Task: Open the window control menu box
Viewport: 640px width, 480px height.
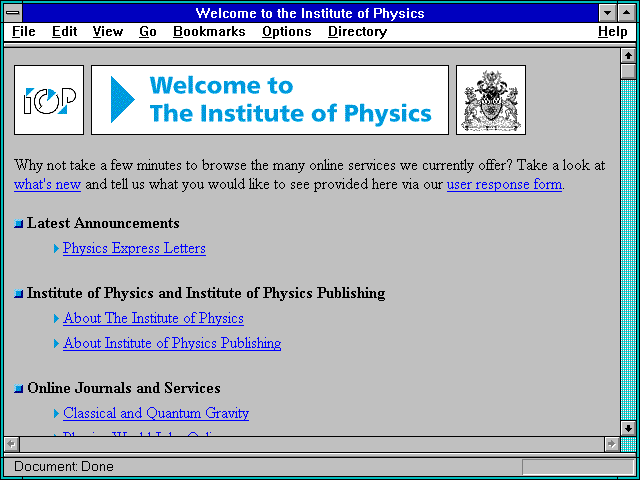Action: [x=13, y=13]
